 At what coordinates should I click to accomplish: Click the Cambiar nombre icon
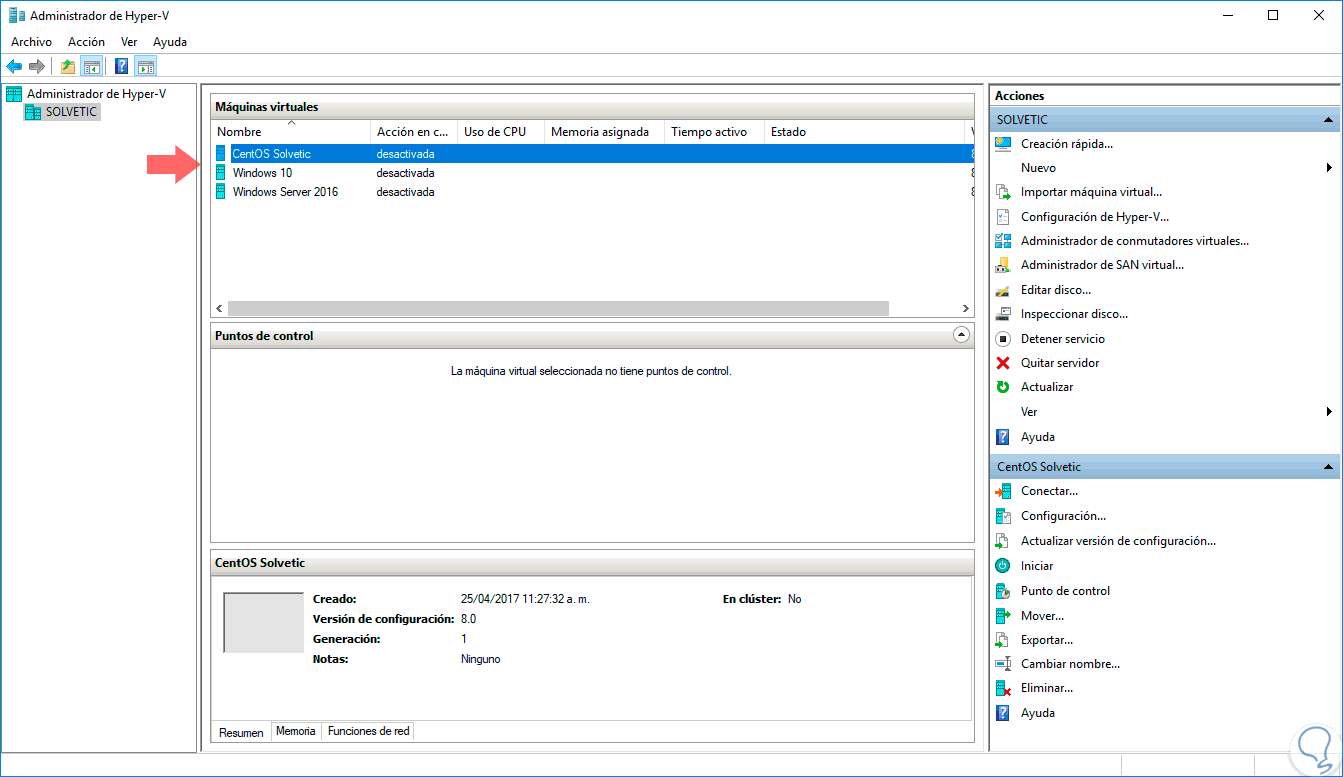(1003, 664)
